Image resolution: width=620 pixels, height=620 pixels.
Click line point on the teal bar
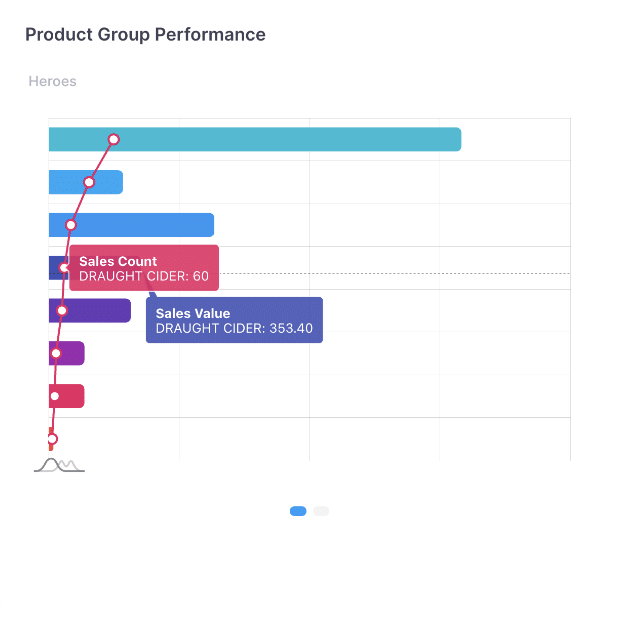(x=114, y=140)
